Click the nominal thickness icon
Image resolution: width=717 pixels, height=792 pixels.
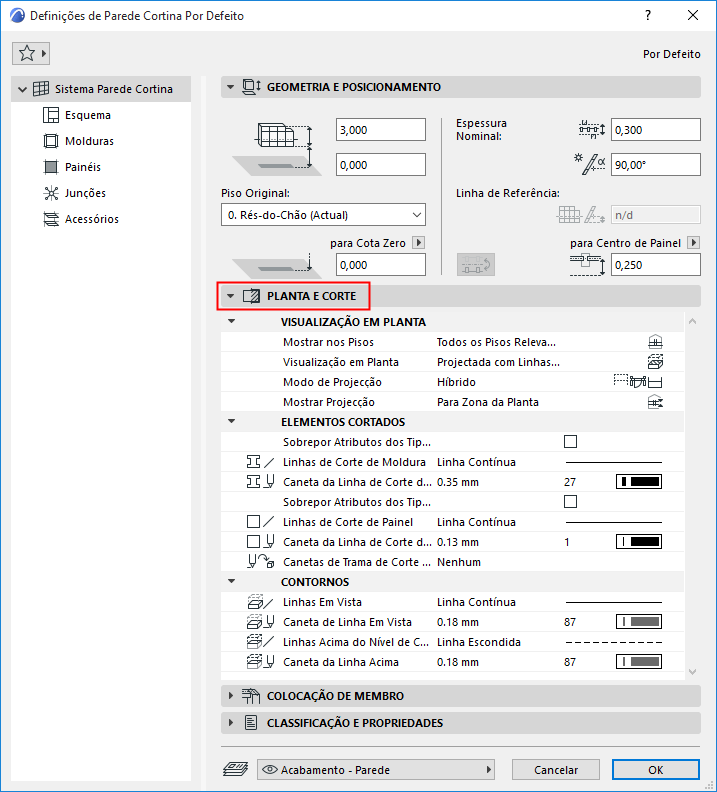(591, 130)
